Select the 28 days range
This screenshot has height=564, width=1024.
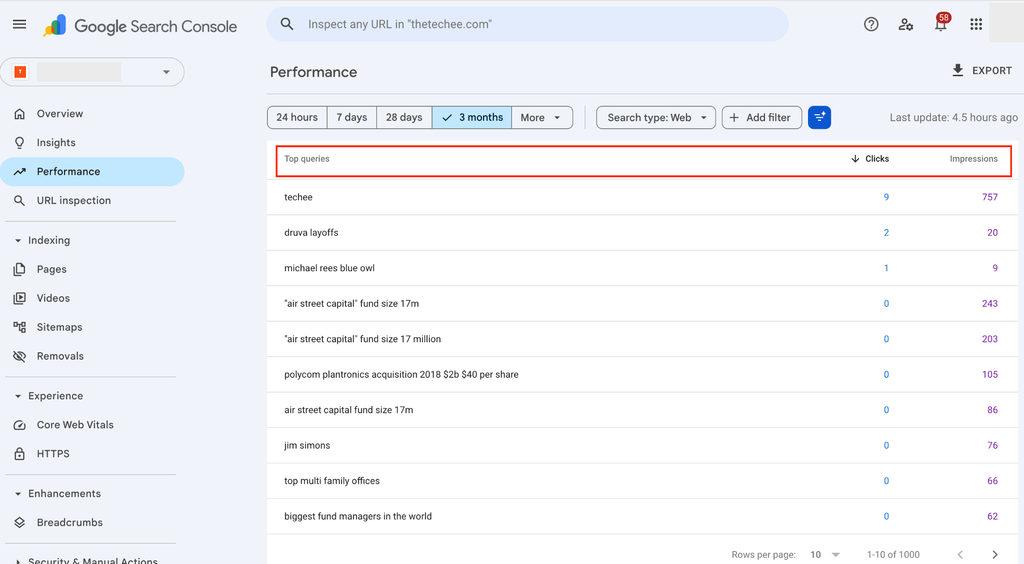click(x=404, y=118)
